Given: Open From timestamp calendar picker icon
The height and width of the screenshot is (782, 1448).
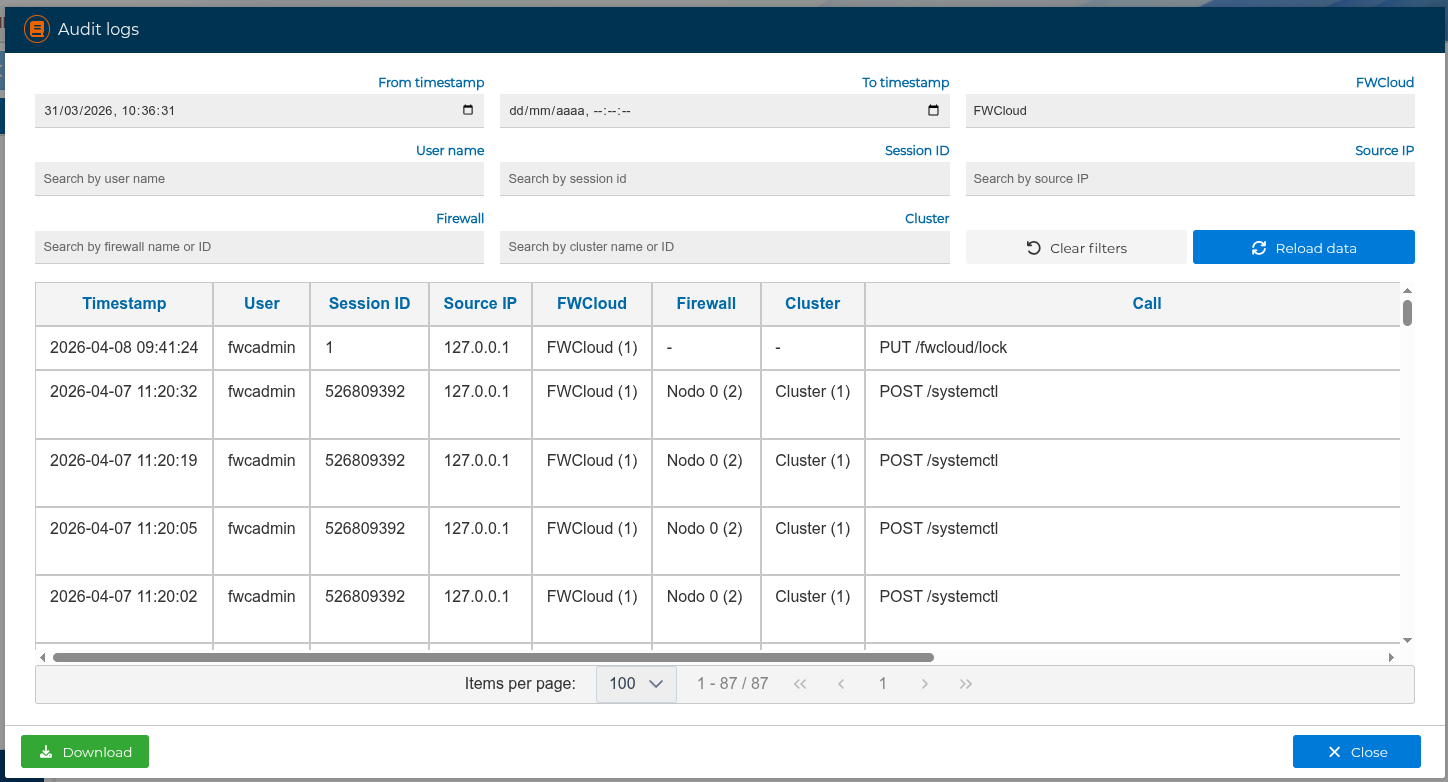Looking at the screenshot, I should click(x=468, y=111).
